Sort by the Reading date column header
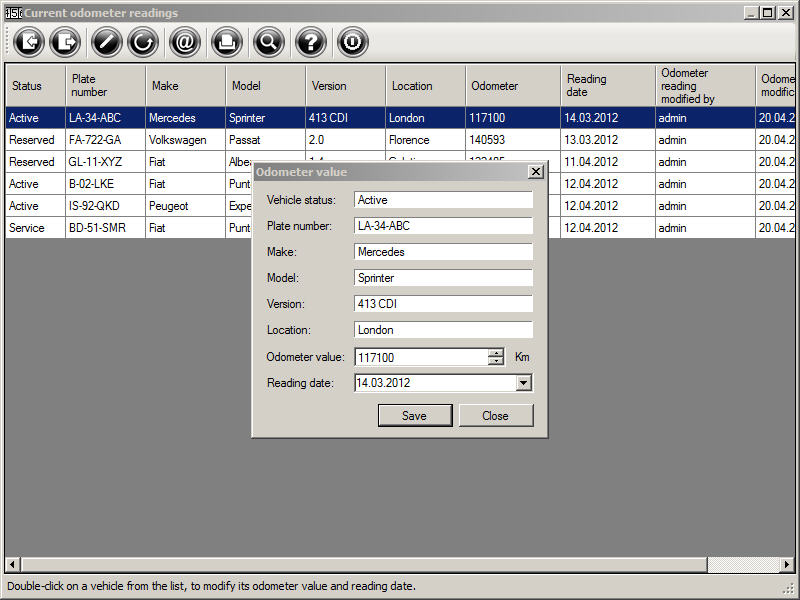The height and width of the screenshot is (600, 800). coord(607,86)
